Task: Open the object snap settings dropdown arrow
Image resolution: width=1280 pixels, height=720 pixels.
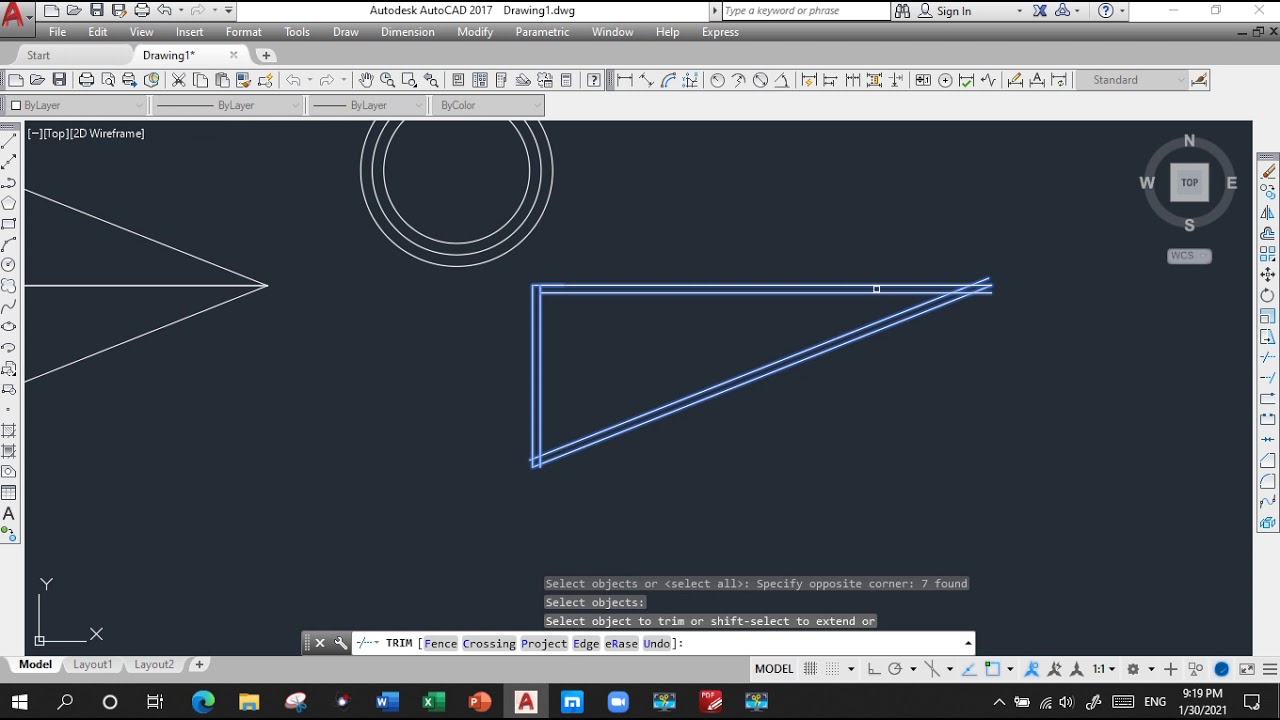Action: pyautogui.click(x=1010, y=669)
